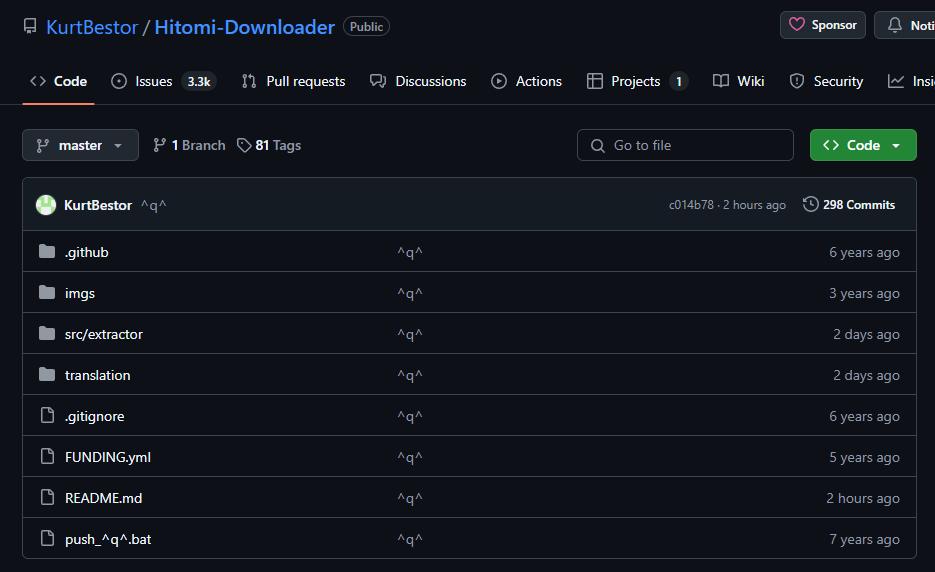The height and width of the screenshot is (572, 935).
Task: Click the branch icon next to 1 Branch
Action: pos(159,145)
